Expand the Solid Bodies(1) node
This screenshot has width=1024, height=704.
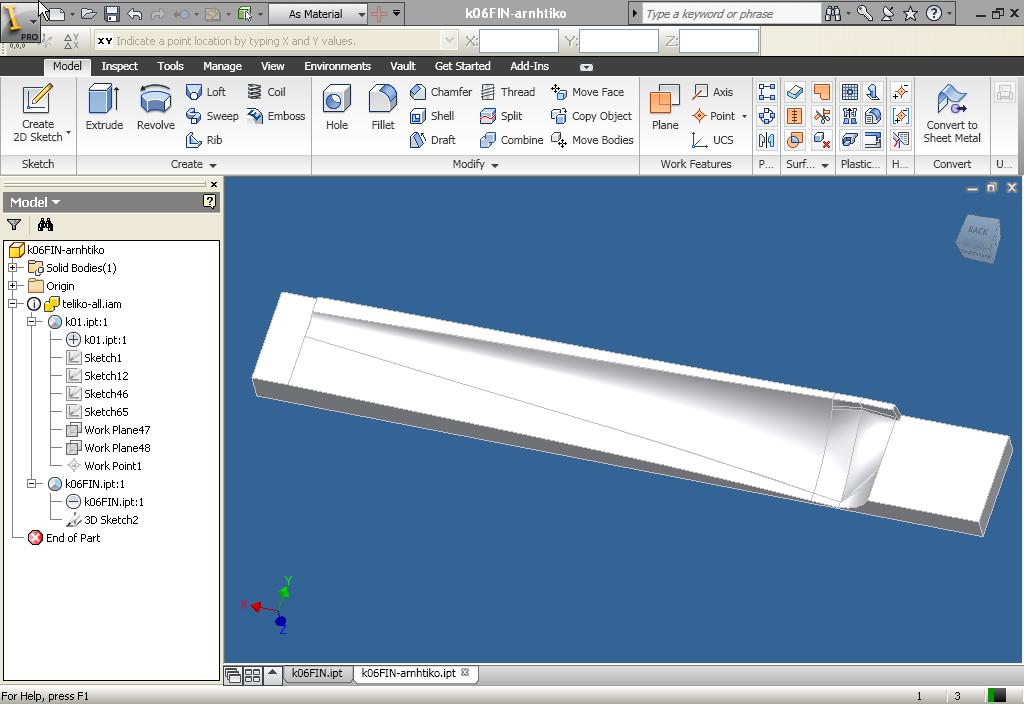coord(12,268)
